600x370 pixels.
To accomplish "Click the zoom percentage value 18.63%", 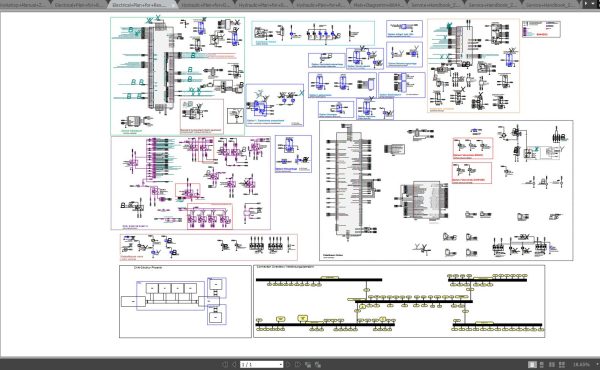I will click(581, 364).
